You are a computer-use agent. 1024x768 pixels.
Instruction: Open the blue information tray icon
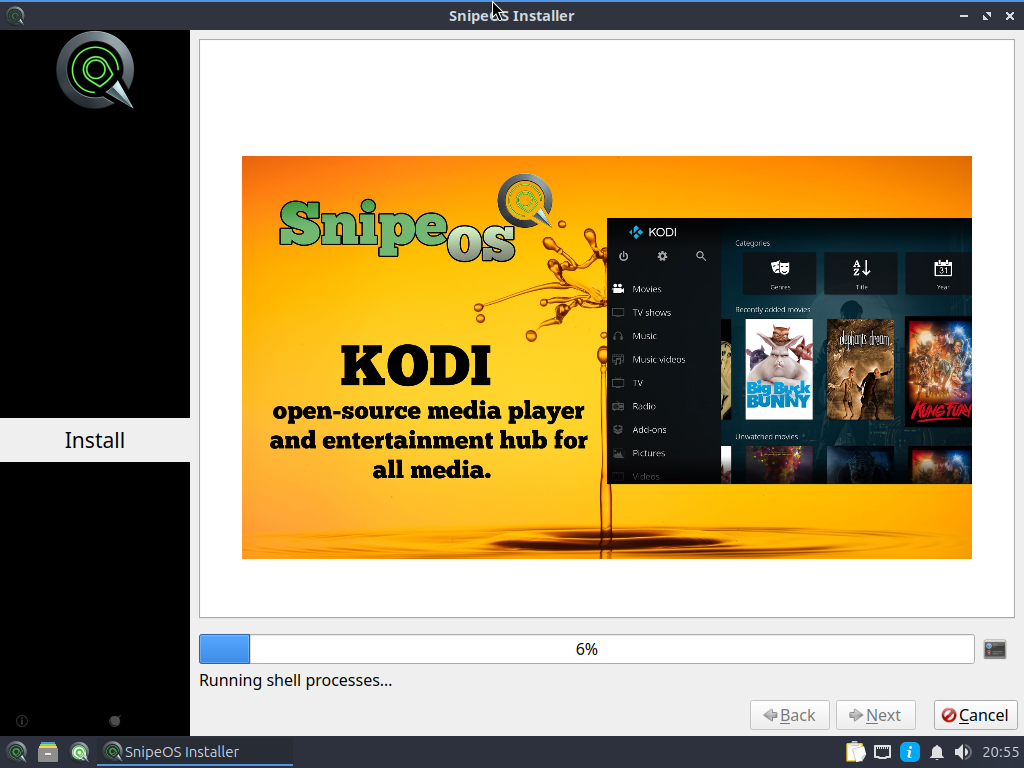coord(910,752)
